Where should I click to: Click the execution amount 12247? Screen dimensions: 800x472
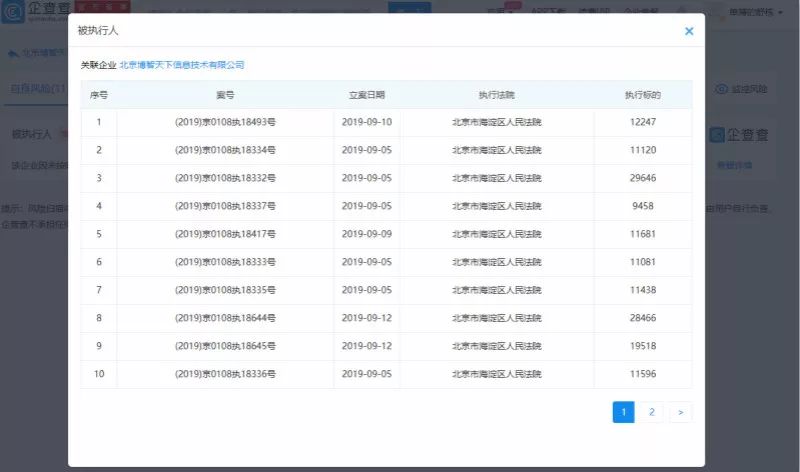pos(643,122)
